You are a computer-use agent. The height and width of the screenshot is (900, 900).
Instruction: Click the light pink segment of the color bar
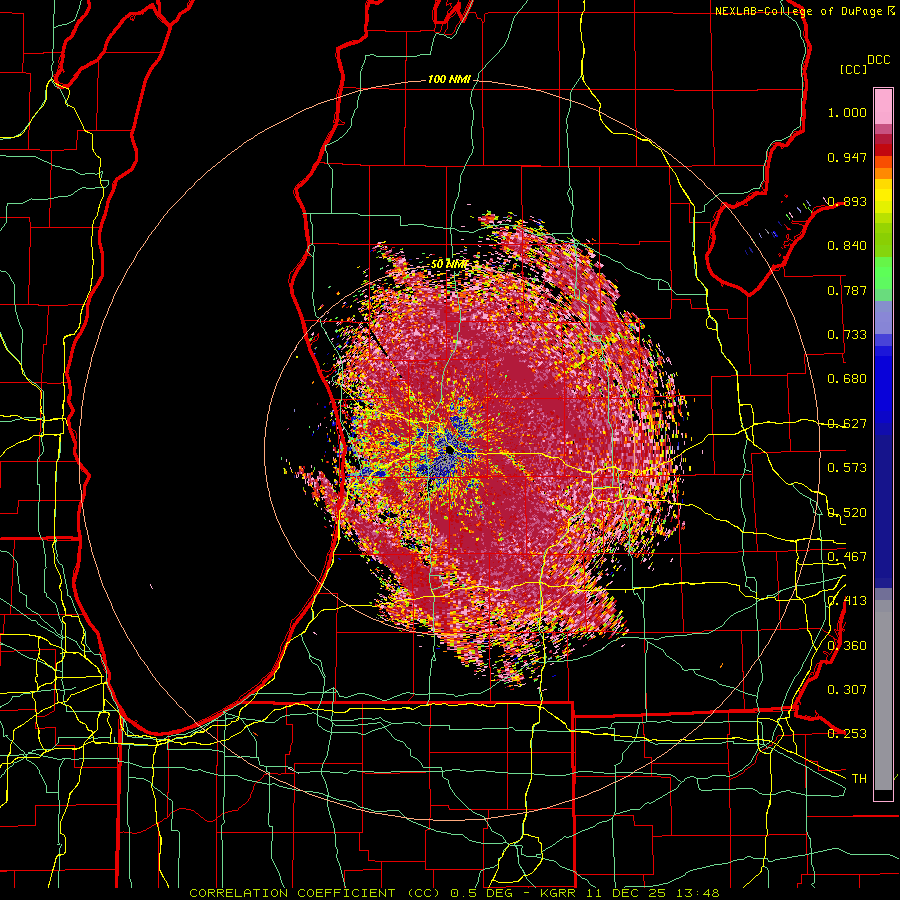coord(883,107)
